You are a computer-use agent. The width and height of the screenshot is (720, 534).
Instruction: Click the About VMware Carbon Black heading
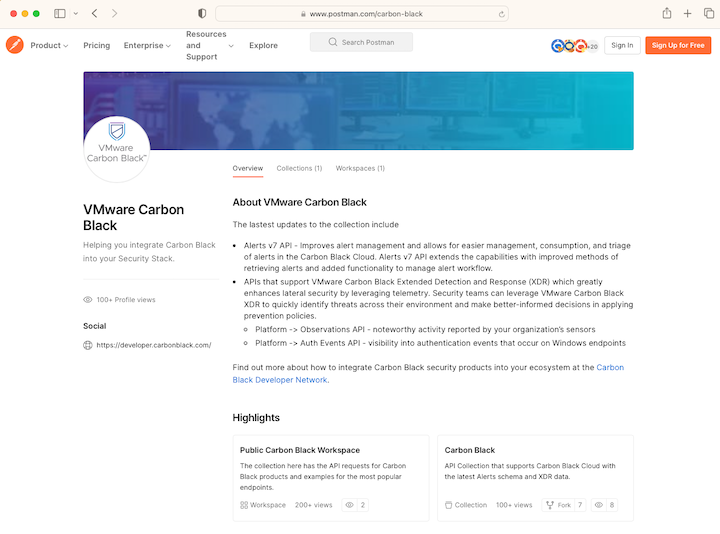[x=299, y=202]
